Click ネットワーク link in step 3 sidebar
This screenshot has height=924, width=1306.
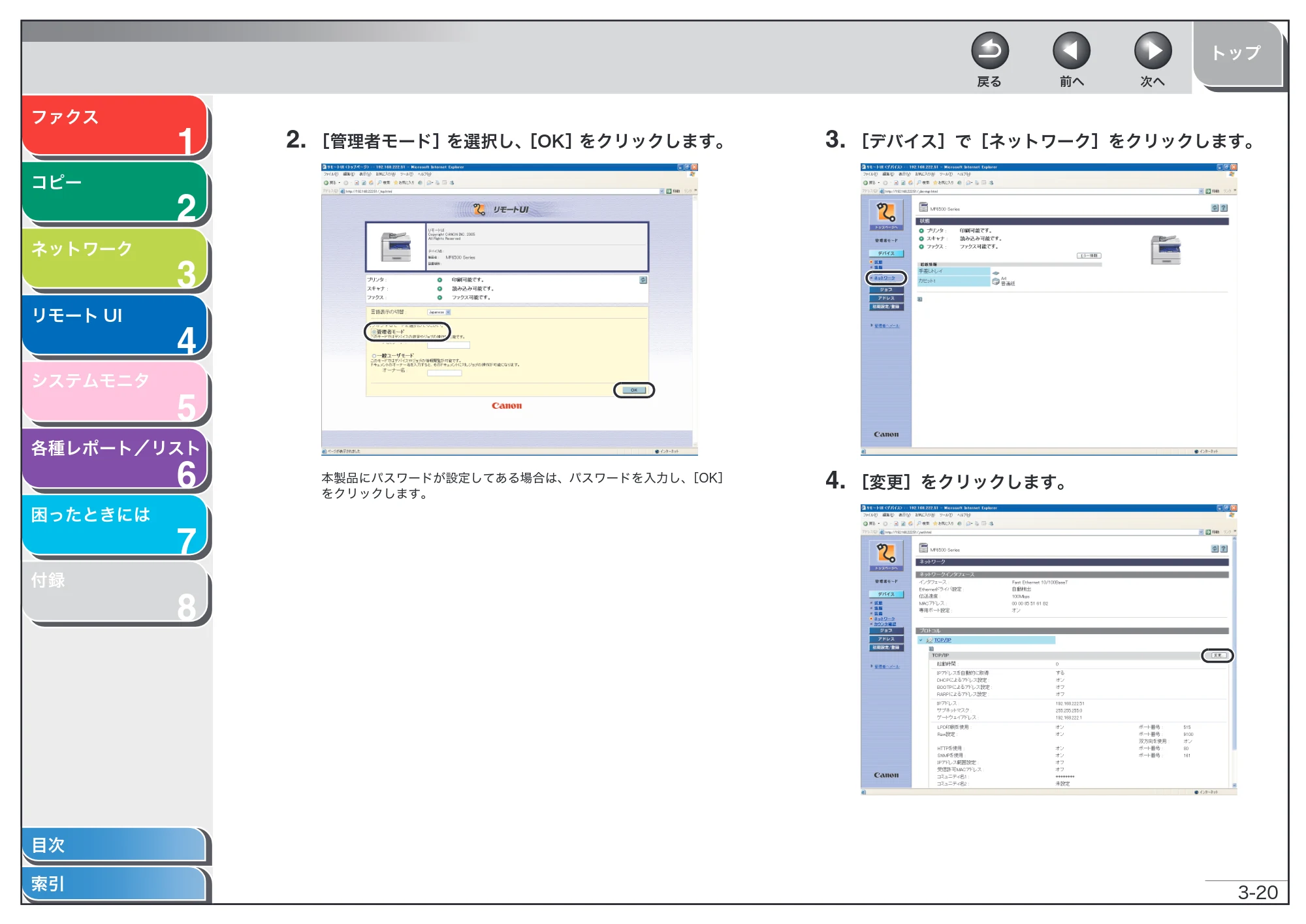(x=885, y=278)
